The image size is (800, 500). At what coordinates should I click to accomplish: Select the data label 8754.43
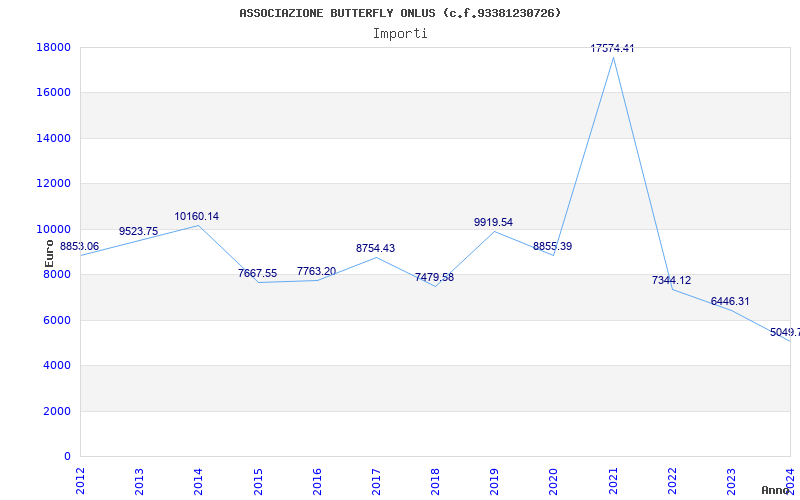376,248
